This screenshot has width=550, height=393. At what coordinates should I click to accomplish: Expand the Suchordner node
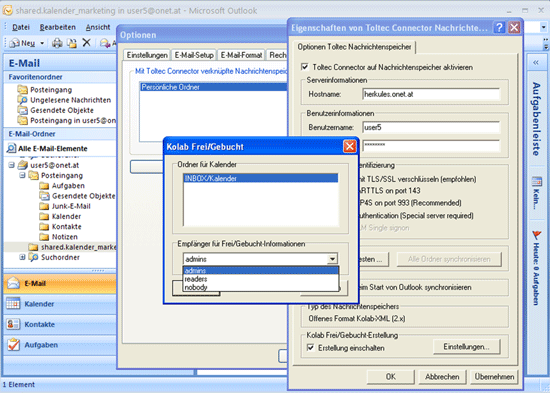22,257
